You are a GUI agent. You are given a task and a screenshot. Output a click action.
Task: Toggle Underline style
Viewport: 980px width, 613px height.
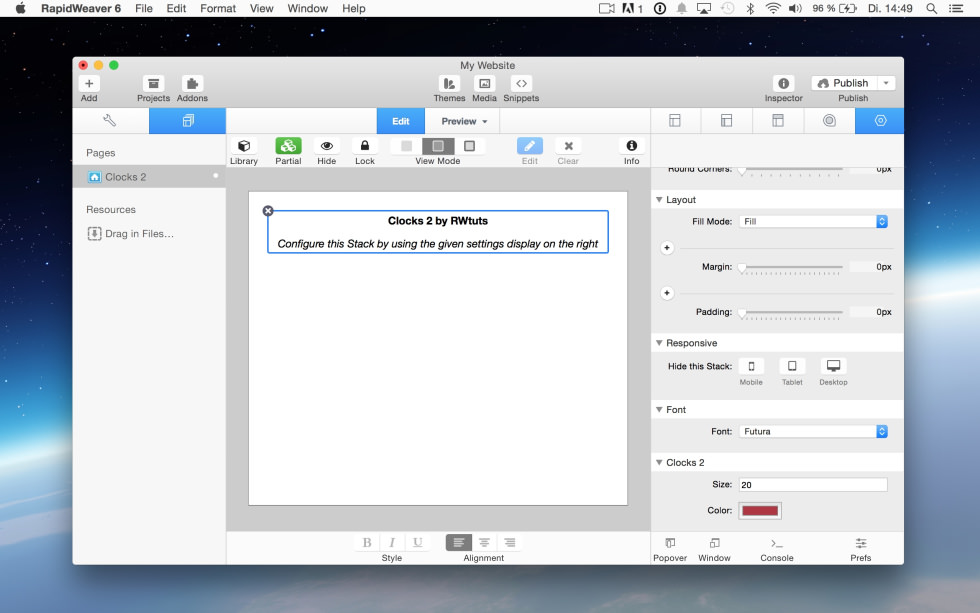click(x=418, y=542)
